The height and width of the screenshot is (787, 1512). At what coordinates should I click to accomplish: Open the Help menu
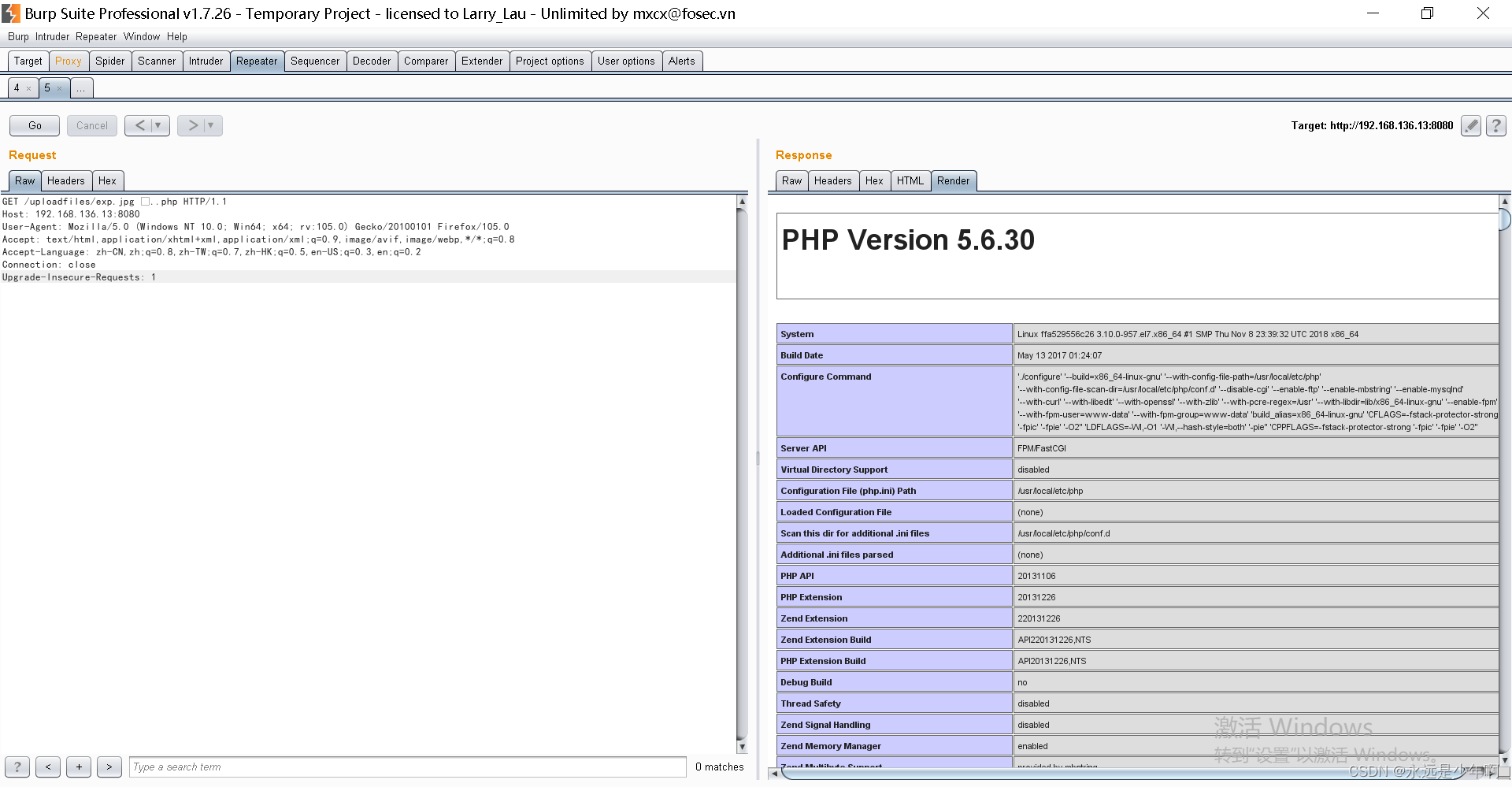(x=177, y=37)
